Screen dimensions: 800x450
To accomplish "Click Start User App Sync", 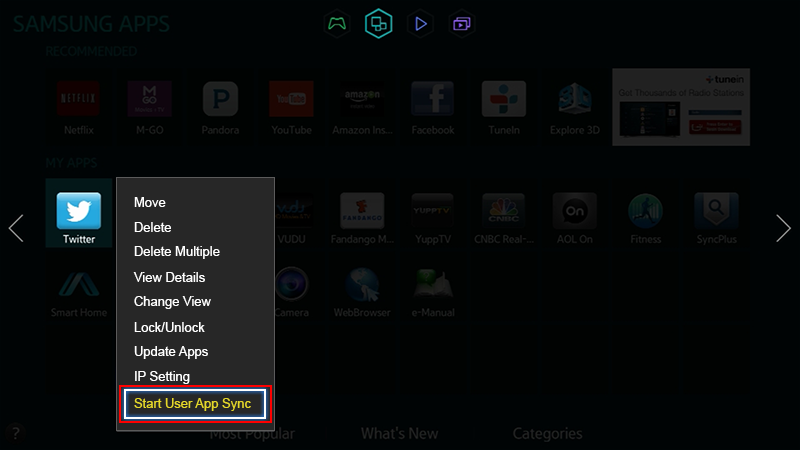I will tap(193, 404).
